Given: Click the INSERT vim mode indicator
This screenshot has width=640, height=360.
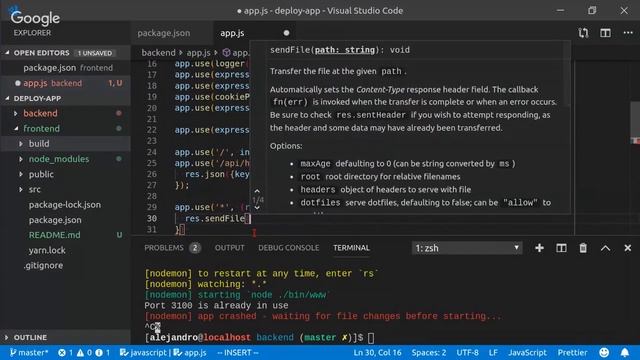Looking at the screenshot, I should tap(238, 352).
